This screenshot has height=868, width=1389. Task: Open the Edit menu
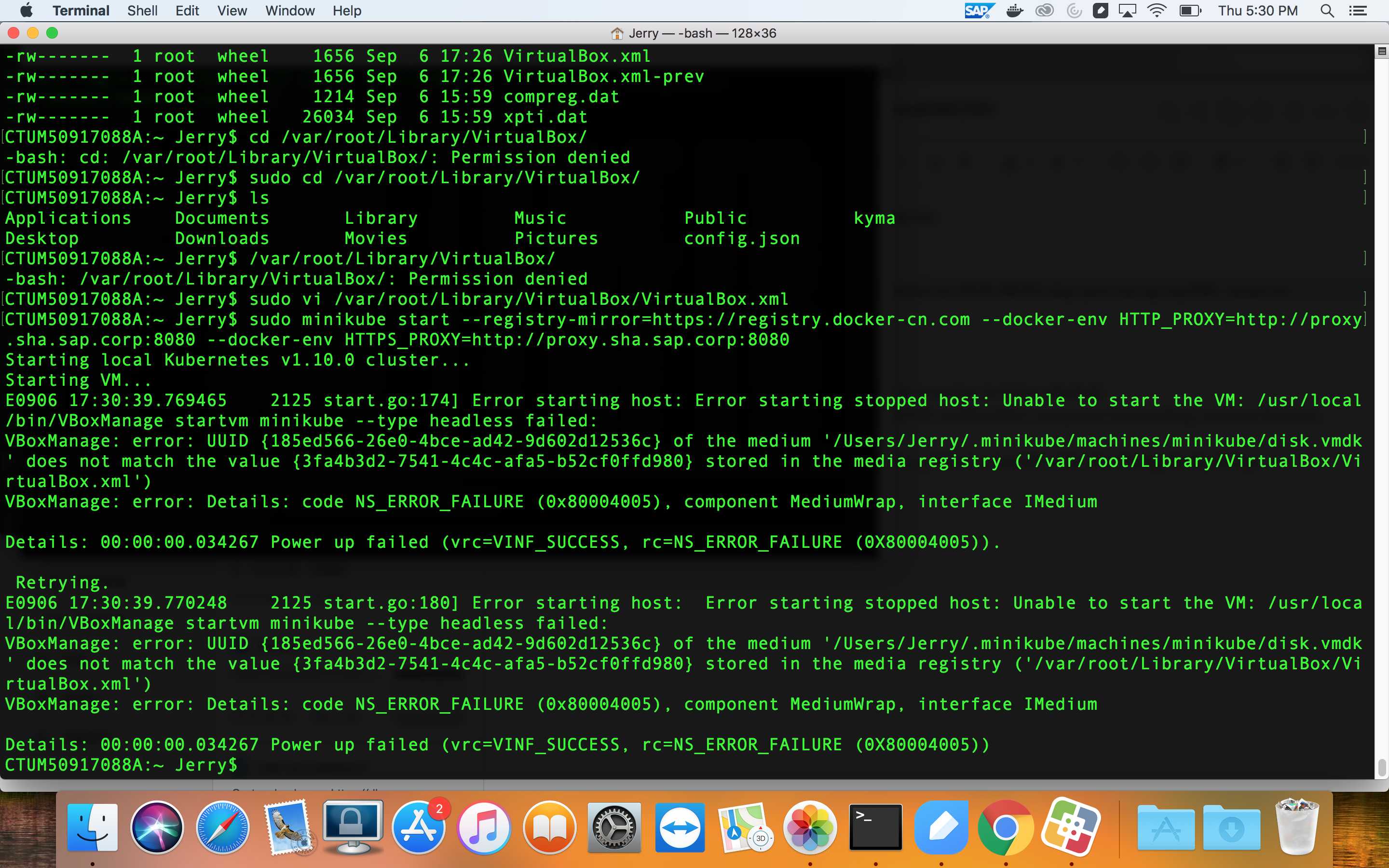click(187, 10)
